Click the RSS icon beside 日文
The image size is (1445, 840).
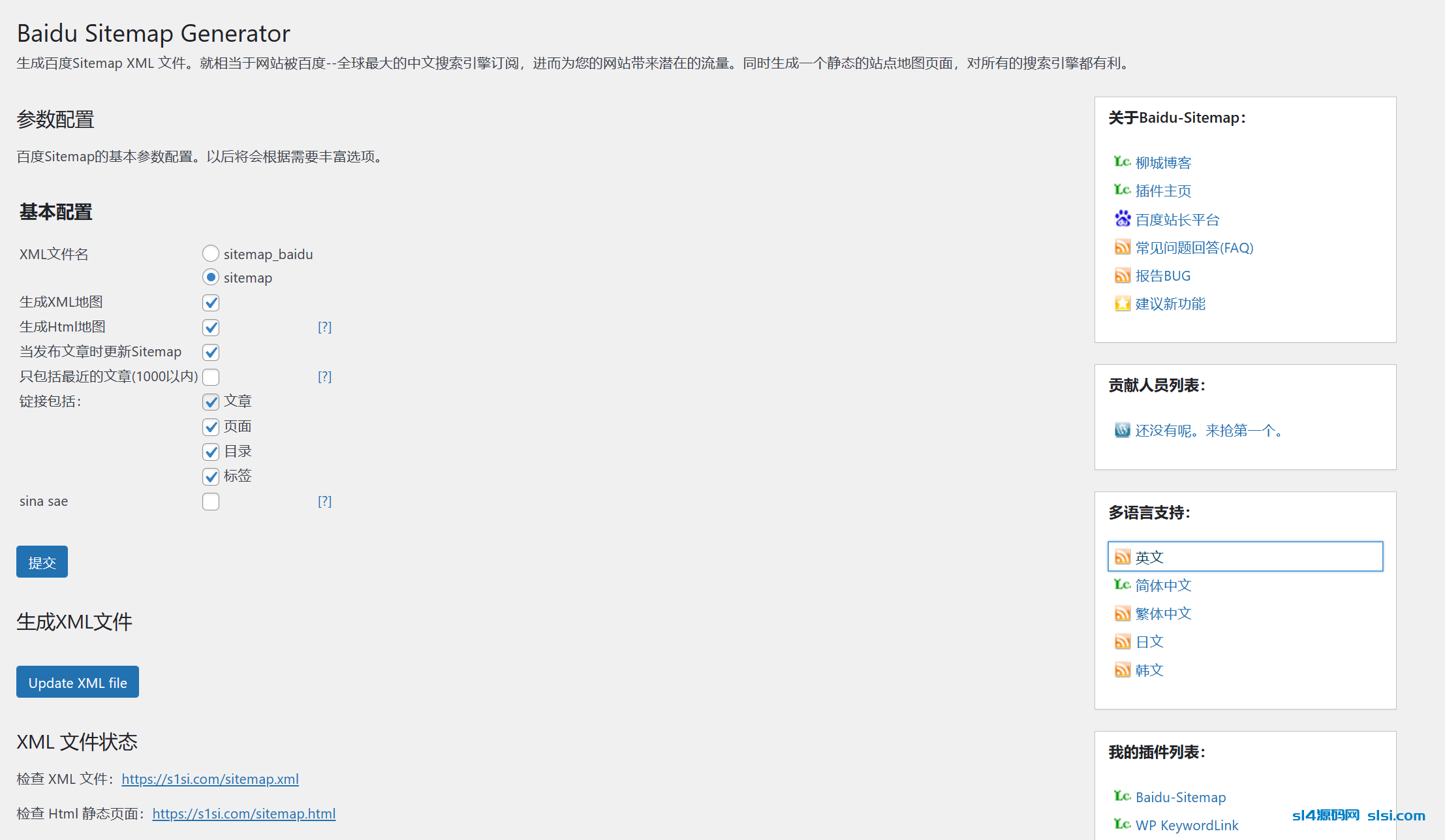1122,642
